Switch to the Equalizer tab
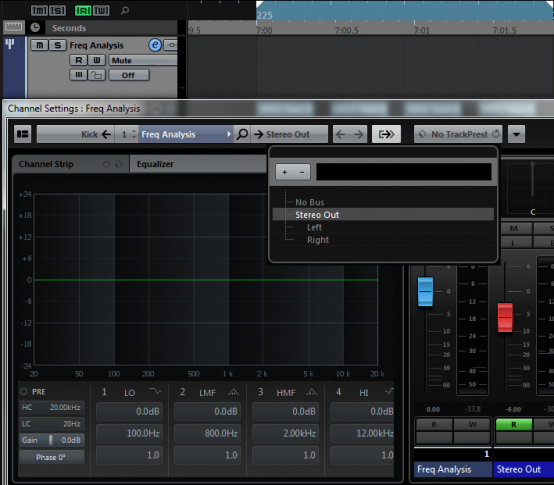The height and width of the screenshot is (485, 554). 198,164
